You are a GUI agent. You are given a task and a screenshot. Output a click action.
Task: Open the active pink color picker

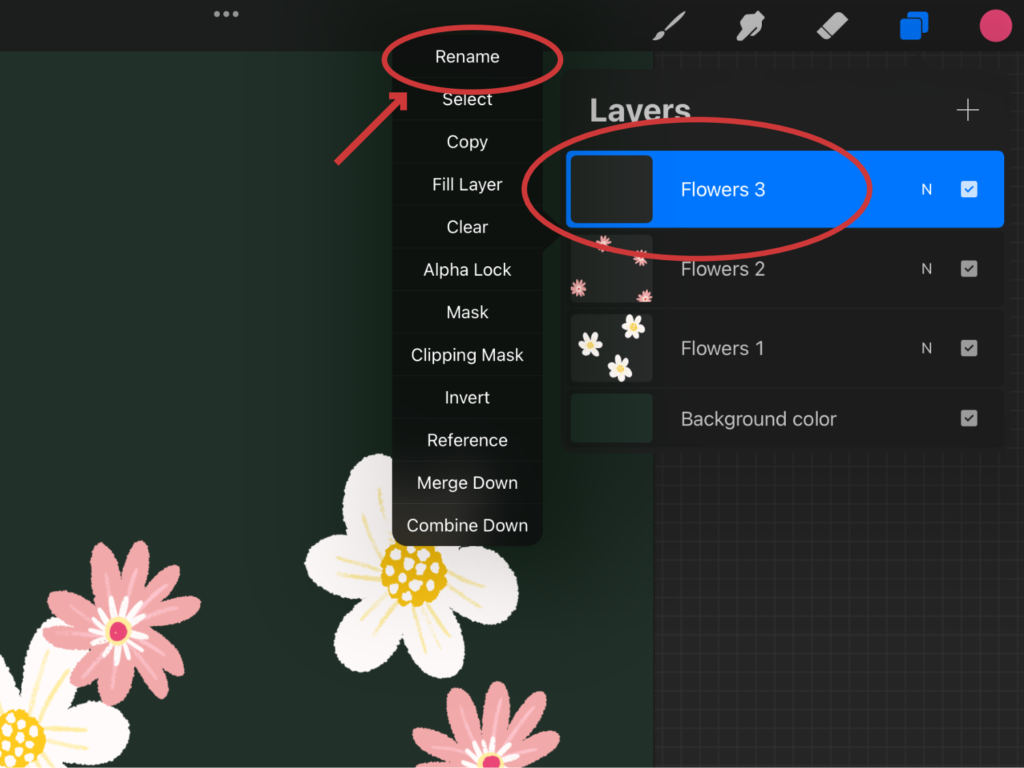(995, 26)
